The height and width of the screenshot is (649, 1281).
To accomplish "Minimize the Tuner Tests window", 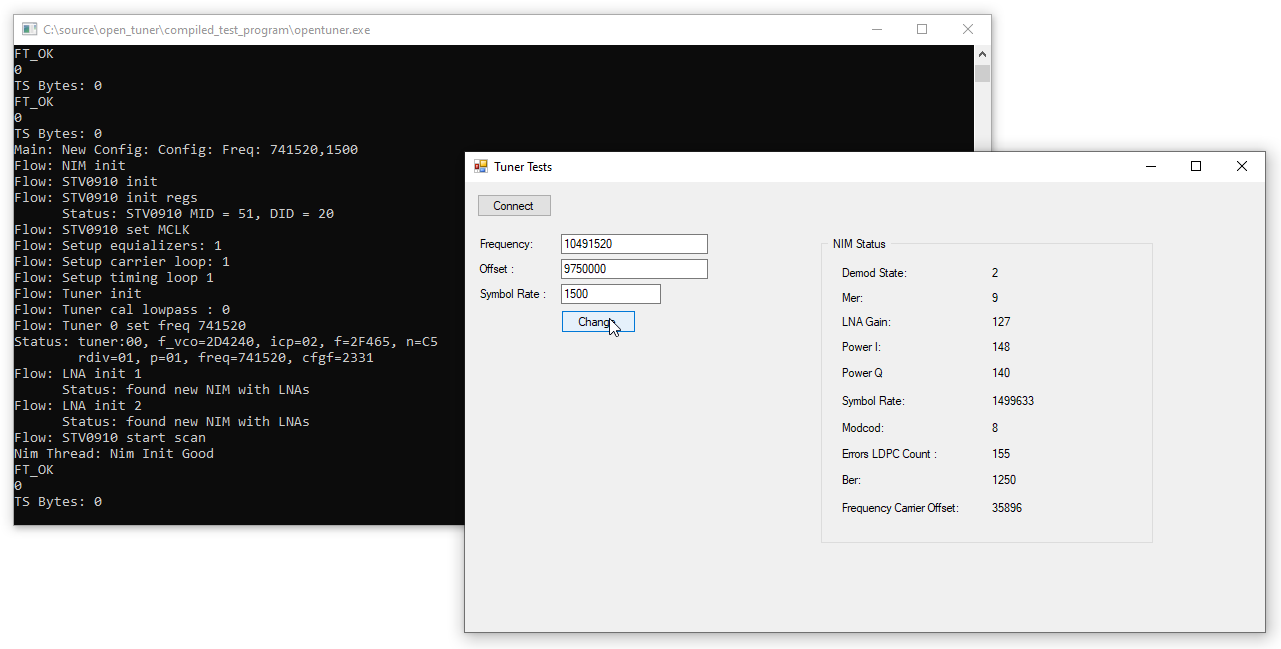I will 1150,167.
